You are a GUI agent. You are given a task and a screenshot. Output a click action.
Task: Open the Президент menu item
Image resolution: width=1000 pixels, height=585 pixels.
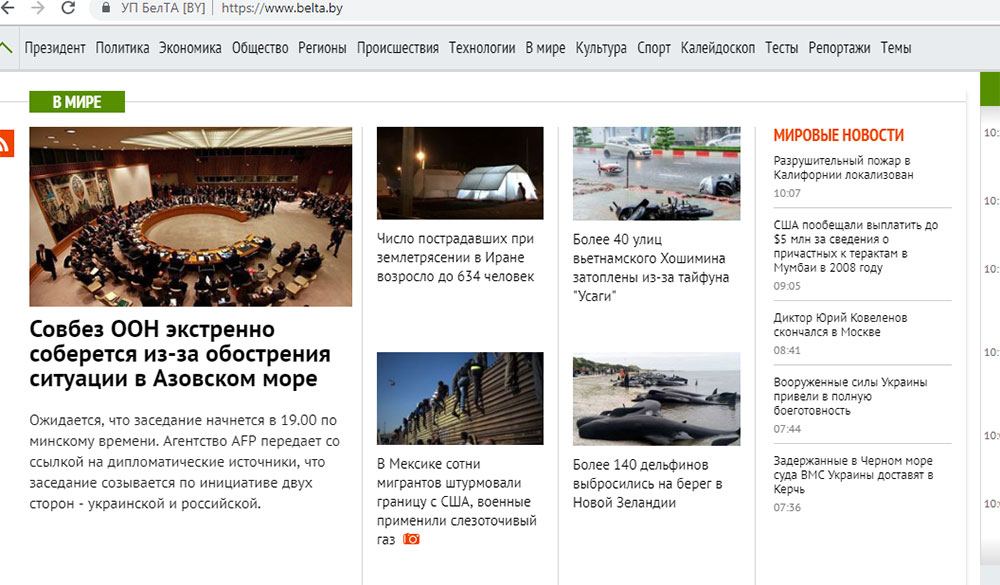point(55,48)
